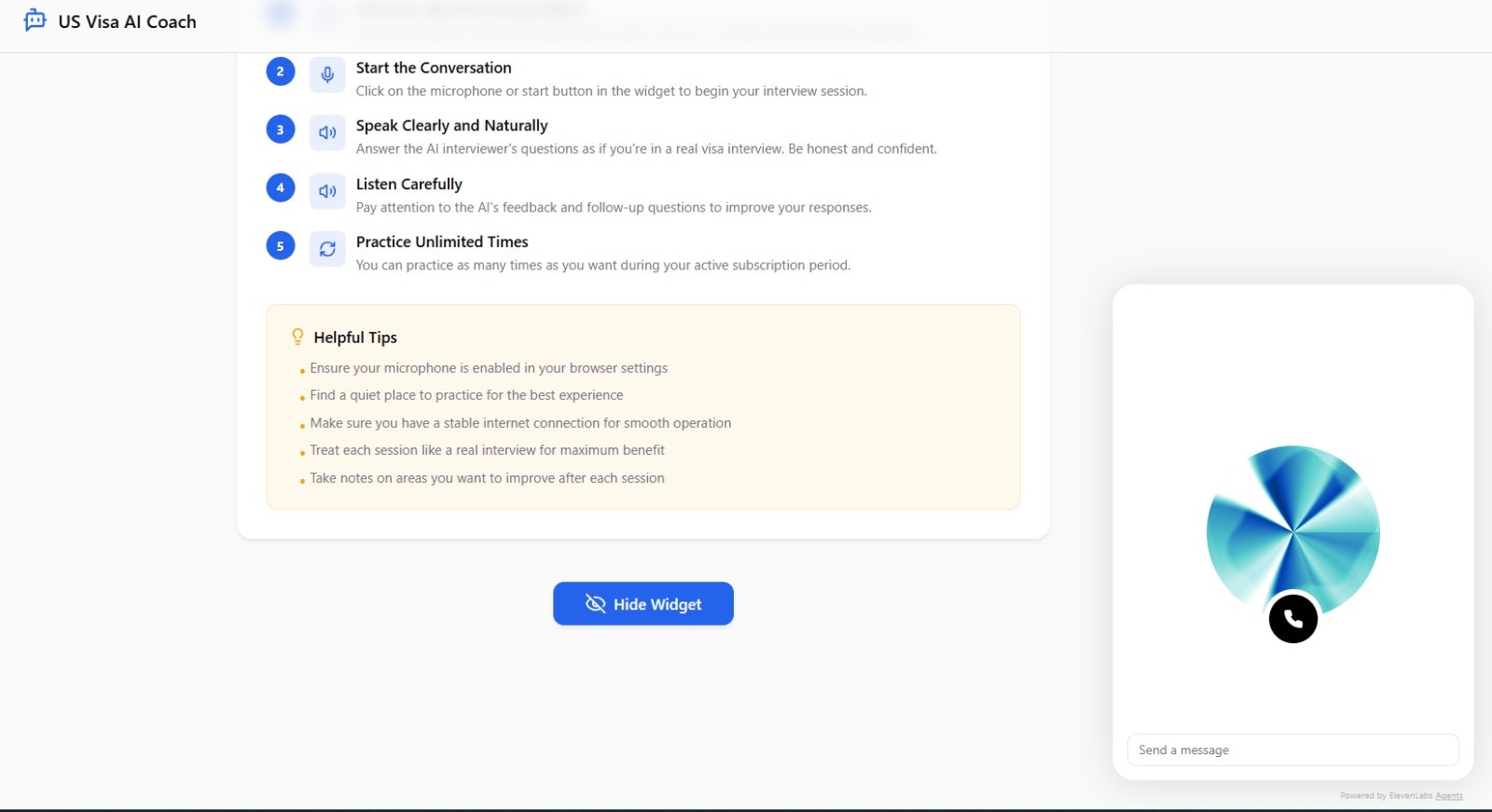Click the speaker icon beside Listen Carefully

click(x=327, y=191)
